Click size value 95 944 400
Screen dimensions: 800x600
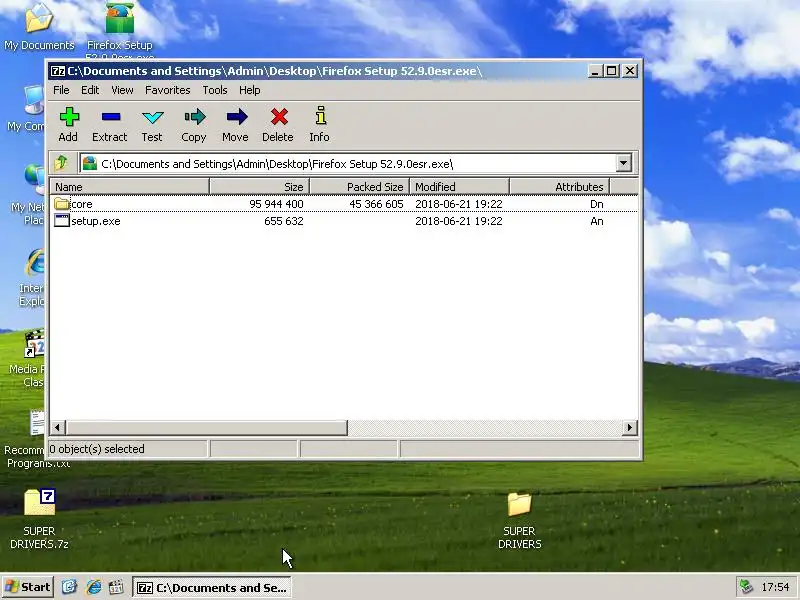[276, 204]
